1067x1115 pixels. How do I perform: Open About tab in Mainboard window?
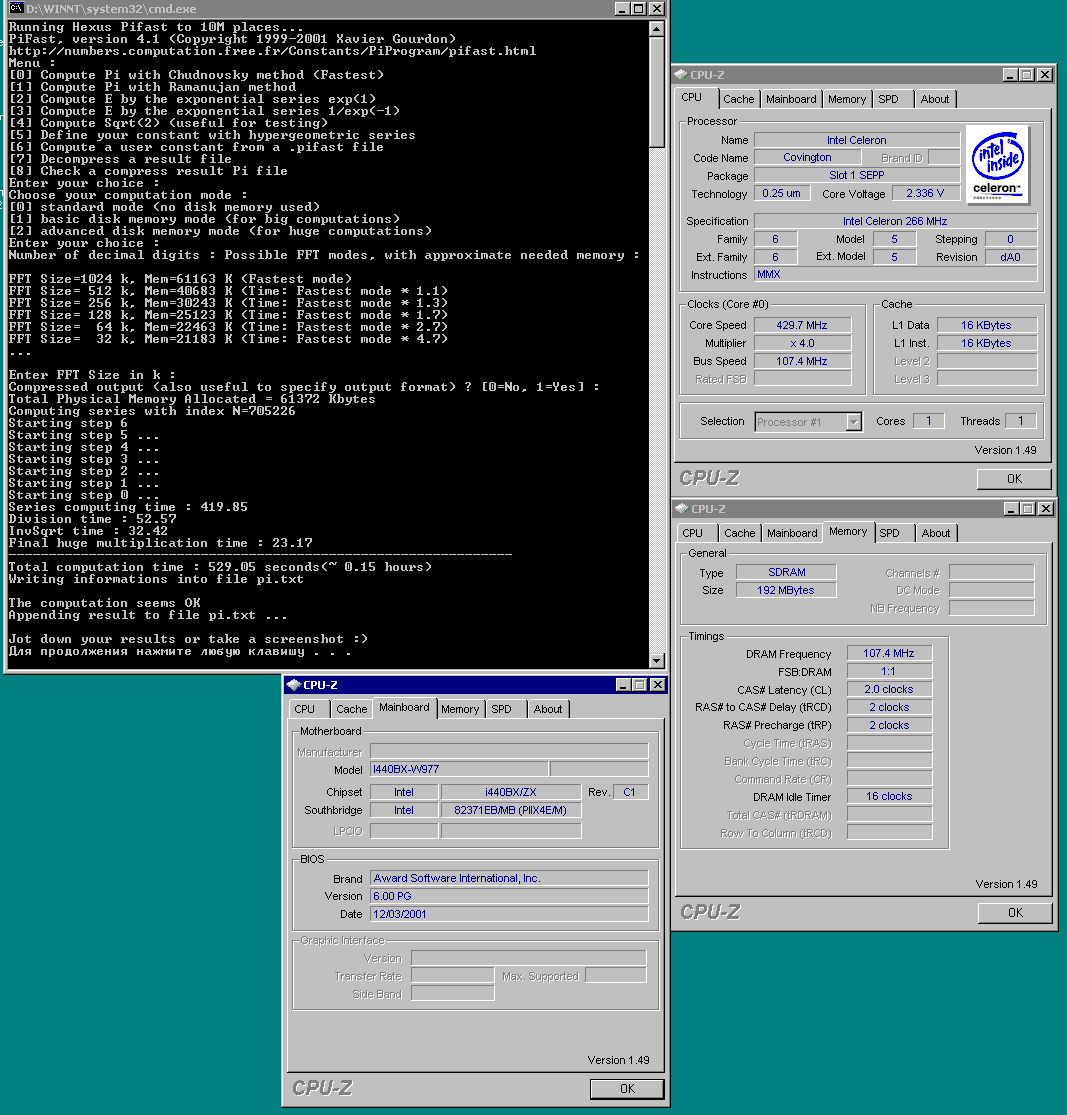[x=548, y=709]
